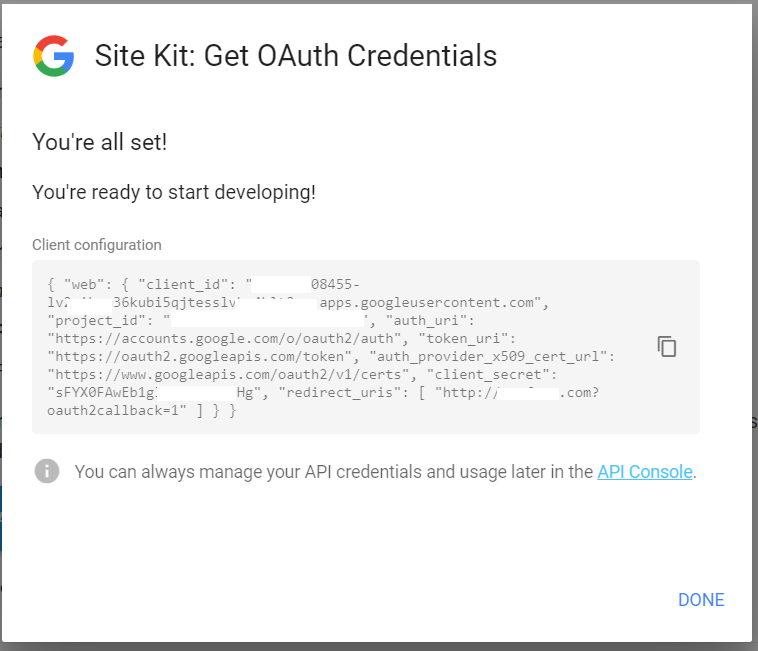Click the "Site Kit: Get OAuth Credentials" title

click(x=295, y=56)
